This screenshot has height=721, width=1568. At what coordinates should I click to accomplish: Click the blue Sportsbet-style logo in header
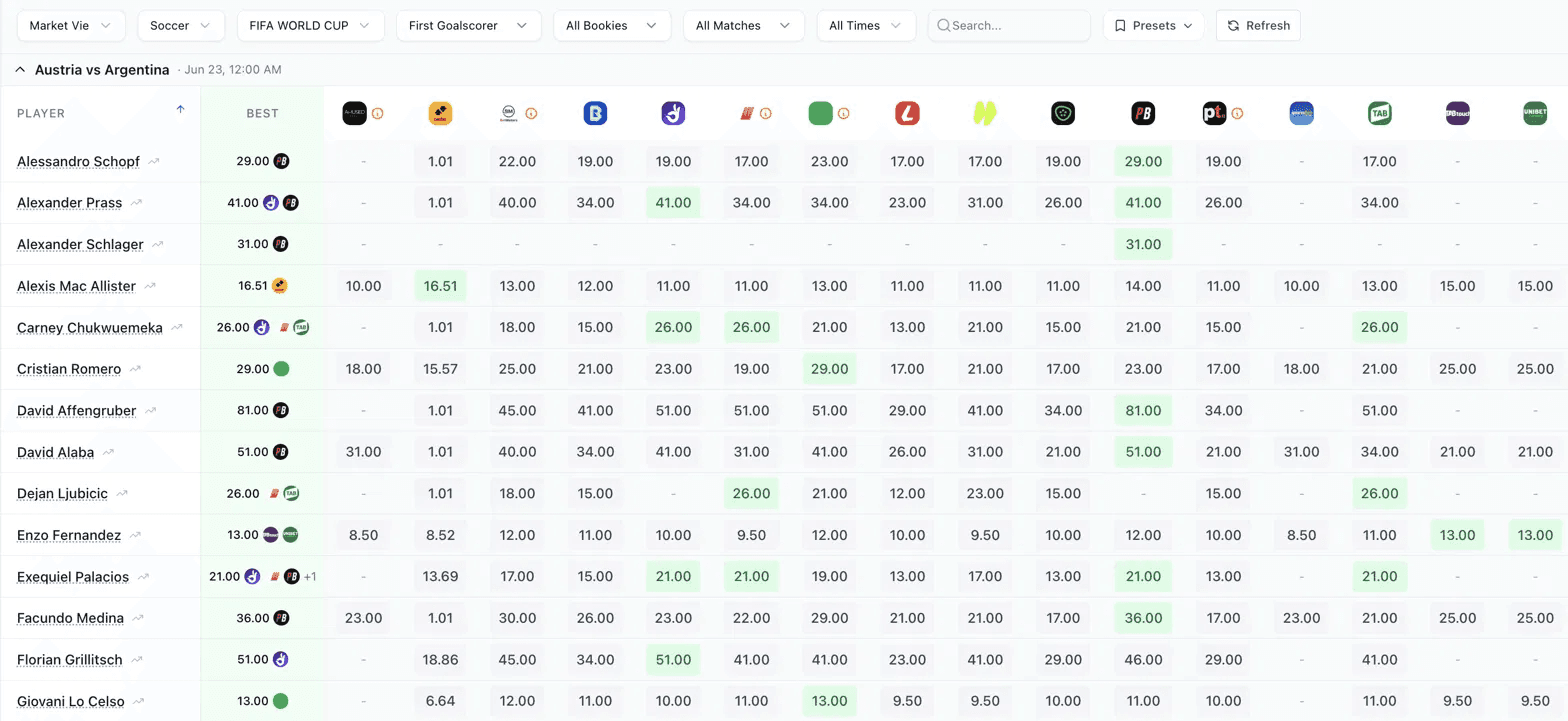1302,114
